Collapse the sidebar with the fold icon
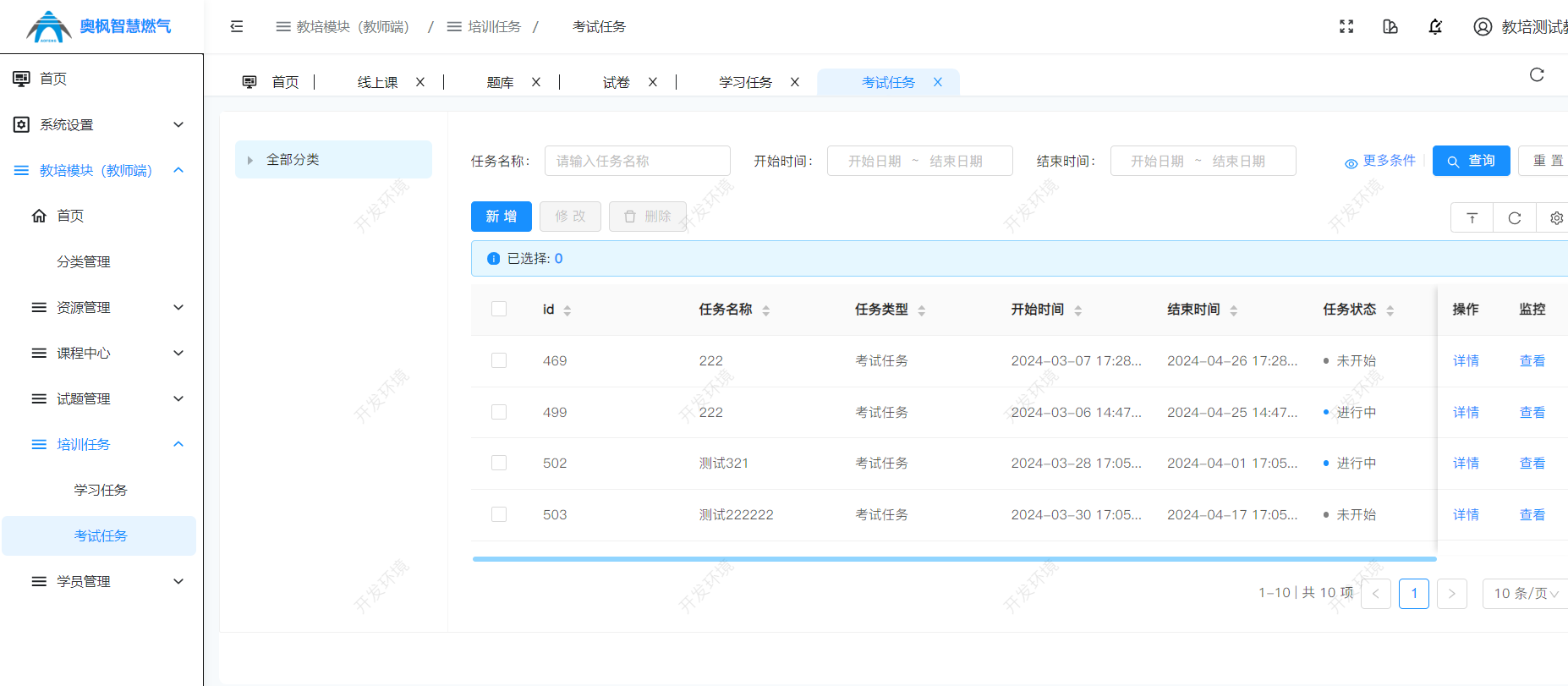 [x=237, y=26]
